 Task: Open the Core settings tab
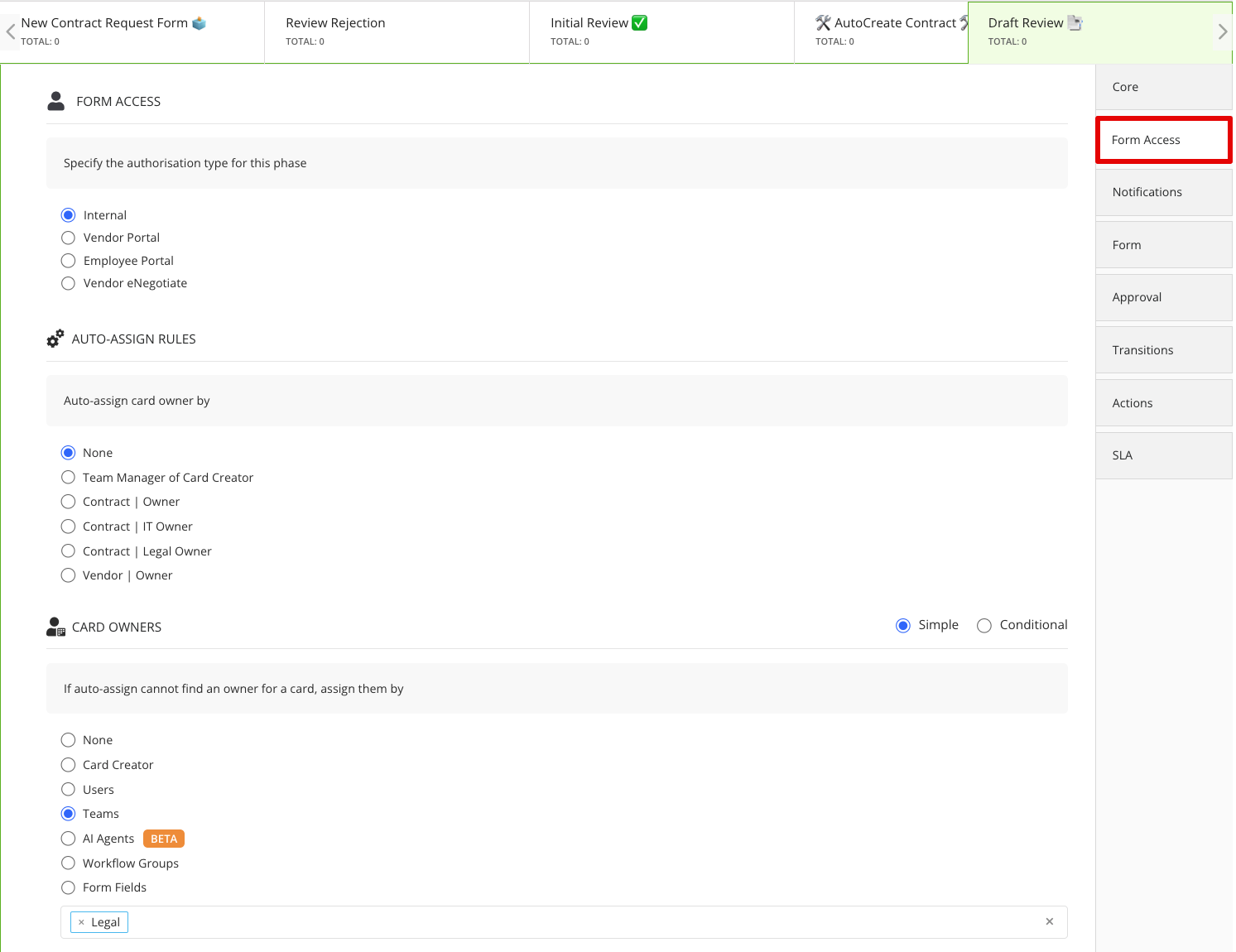tap(1164, 87)
